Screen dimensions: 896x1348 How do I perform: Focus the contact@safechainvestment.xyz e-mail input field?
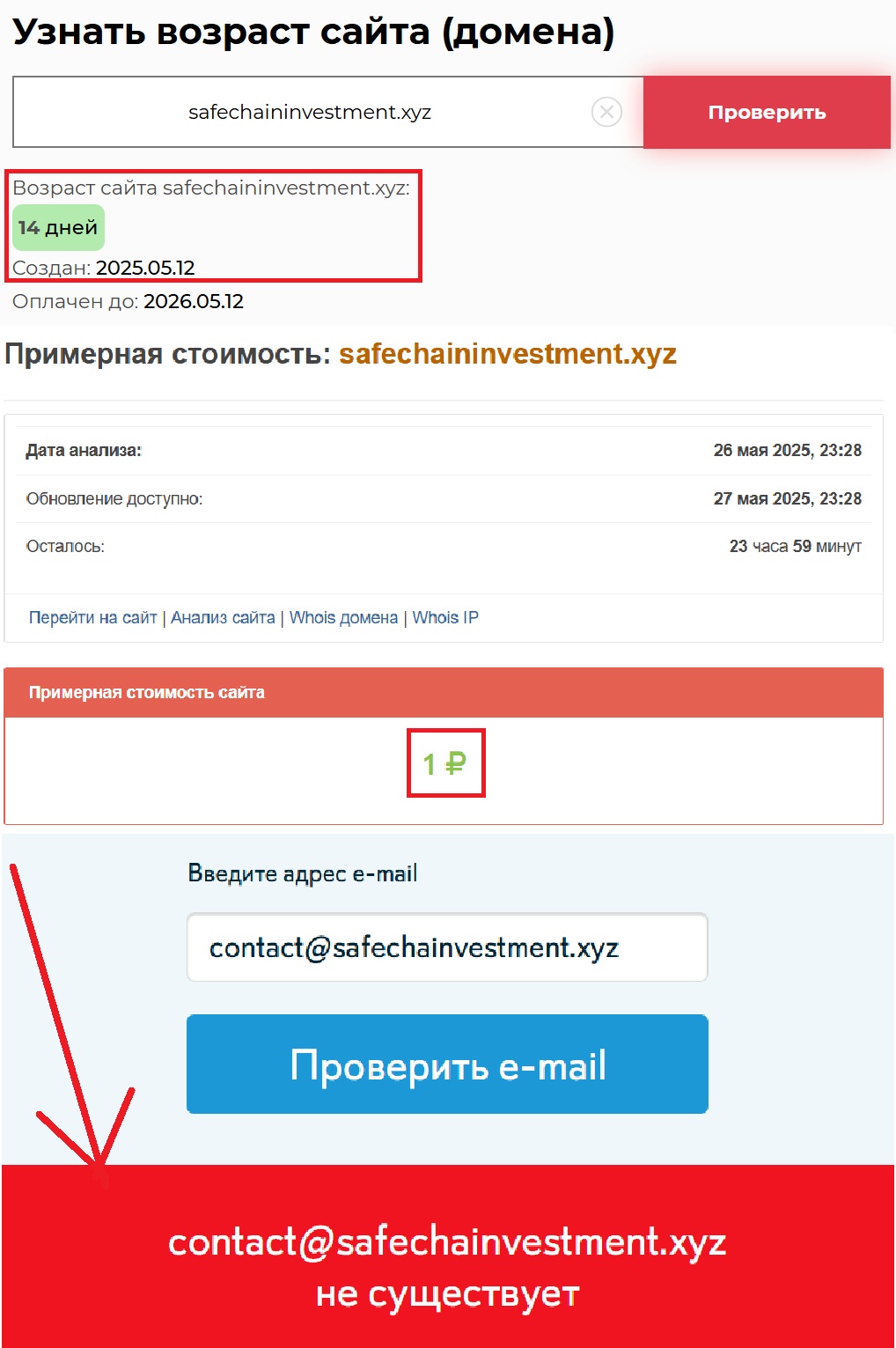coord(447,947)
